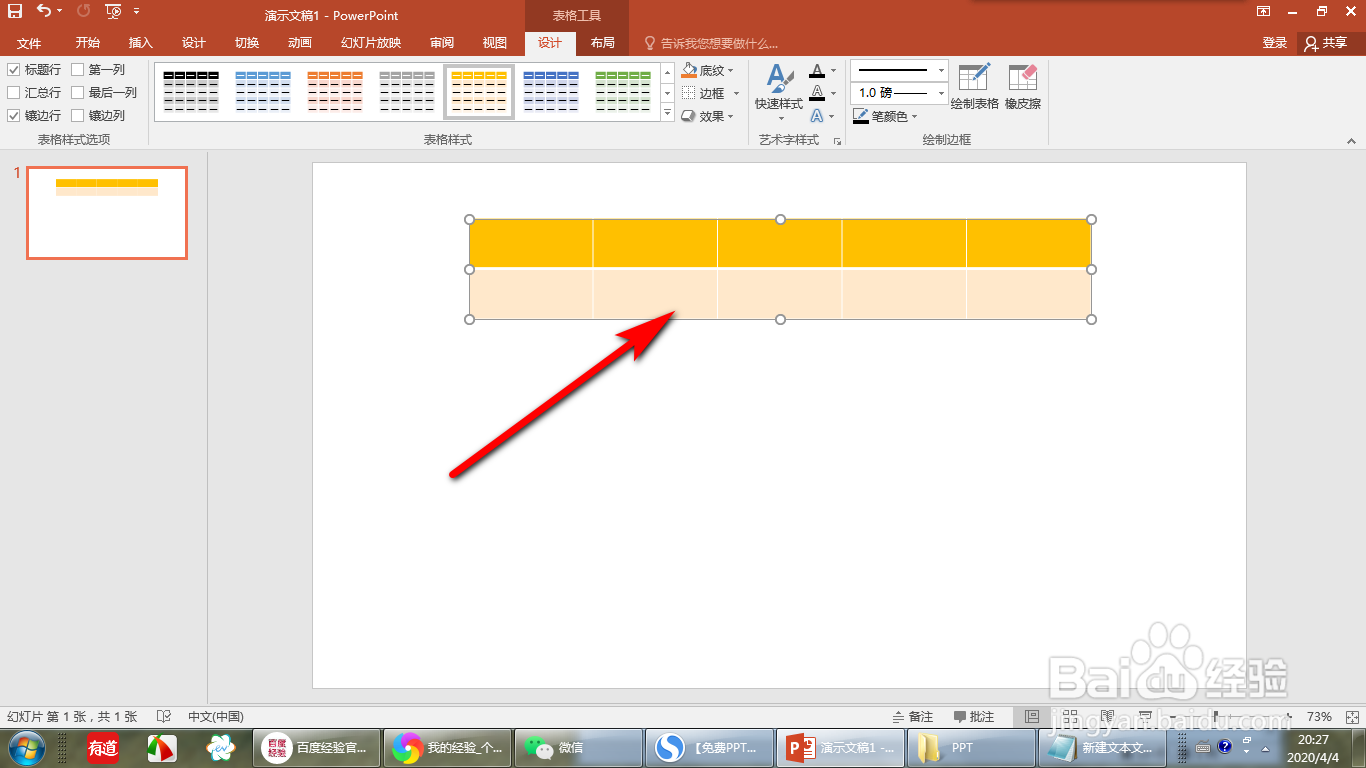Viewport: 1366px width, 768px height.
Task: Click the text fill A icon
Action: pos(817,70)
